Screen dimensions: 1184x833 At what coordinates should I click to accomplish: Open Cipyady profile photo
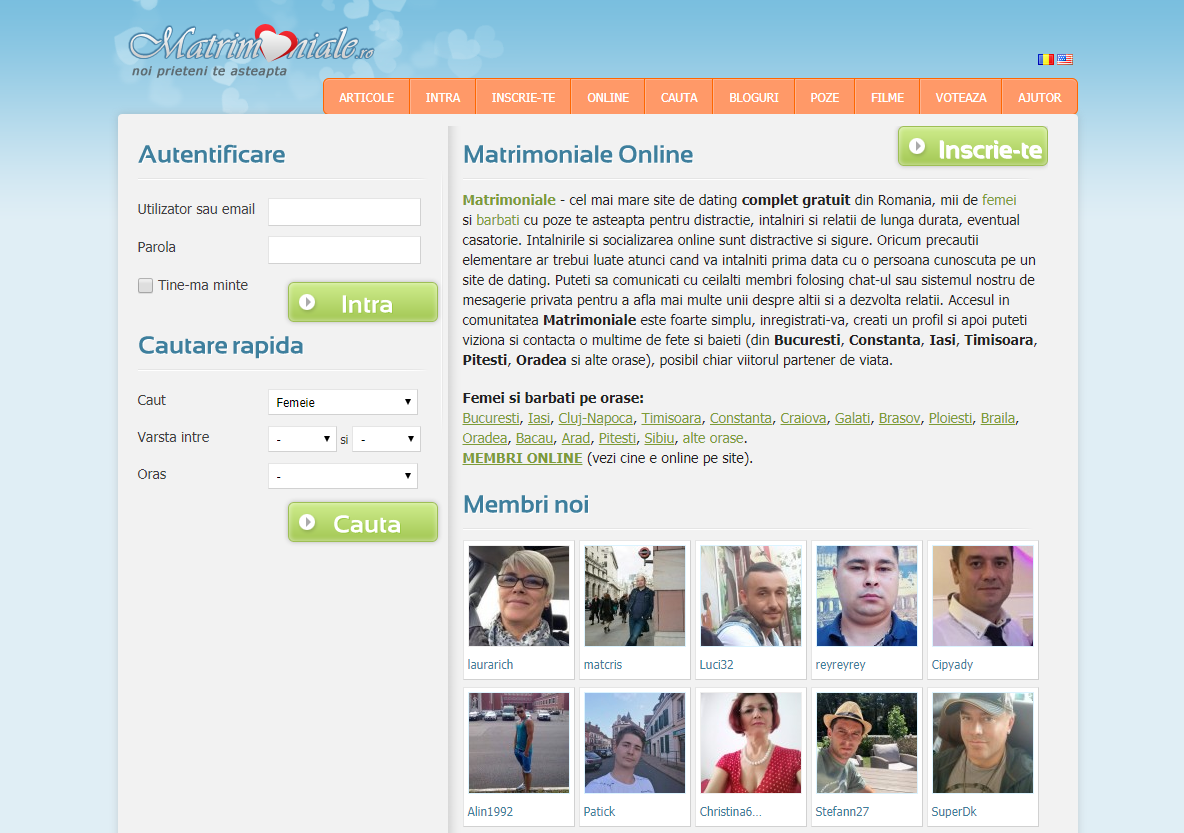point(982,596)
